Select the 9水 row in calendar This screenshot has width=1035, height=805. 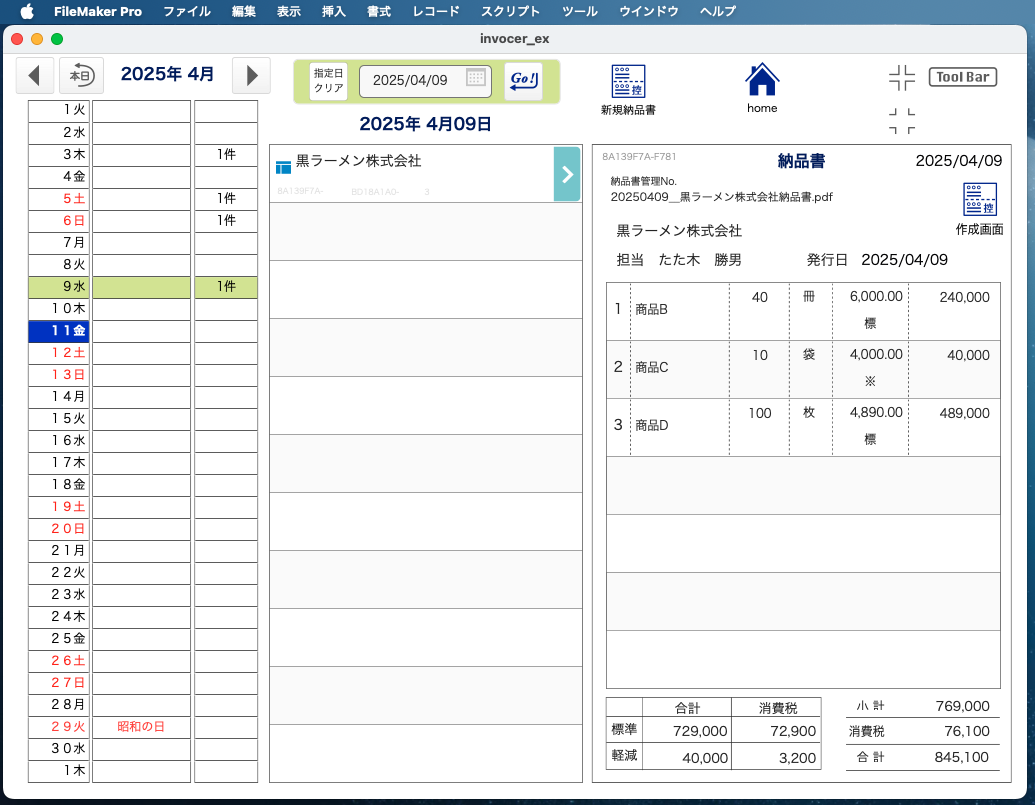point(59,287)
